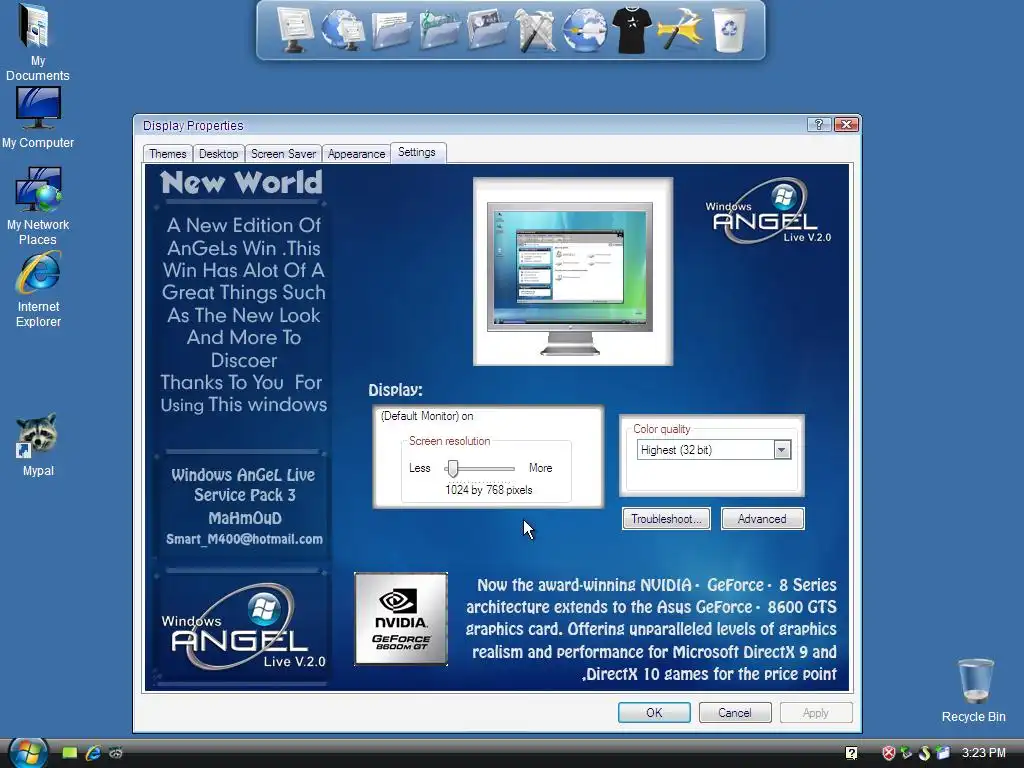Click the Troubleshoot... button
The height and width of the screenshot is (768, 1024).
666,519
